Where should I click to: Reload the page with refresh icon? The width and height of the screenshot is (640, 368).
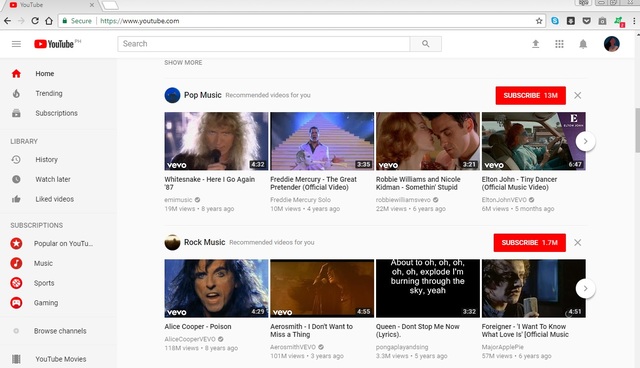pyautogui.click(x=35, y=21)
